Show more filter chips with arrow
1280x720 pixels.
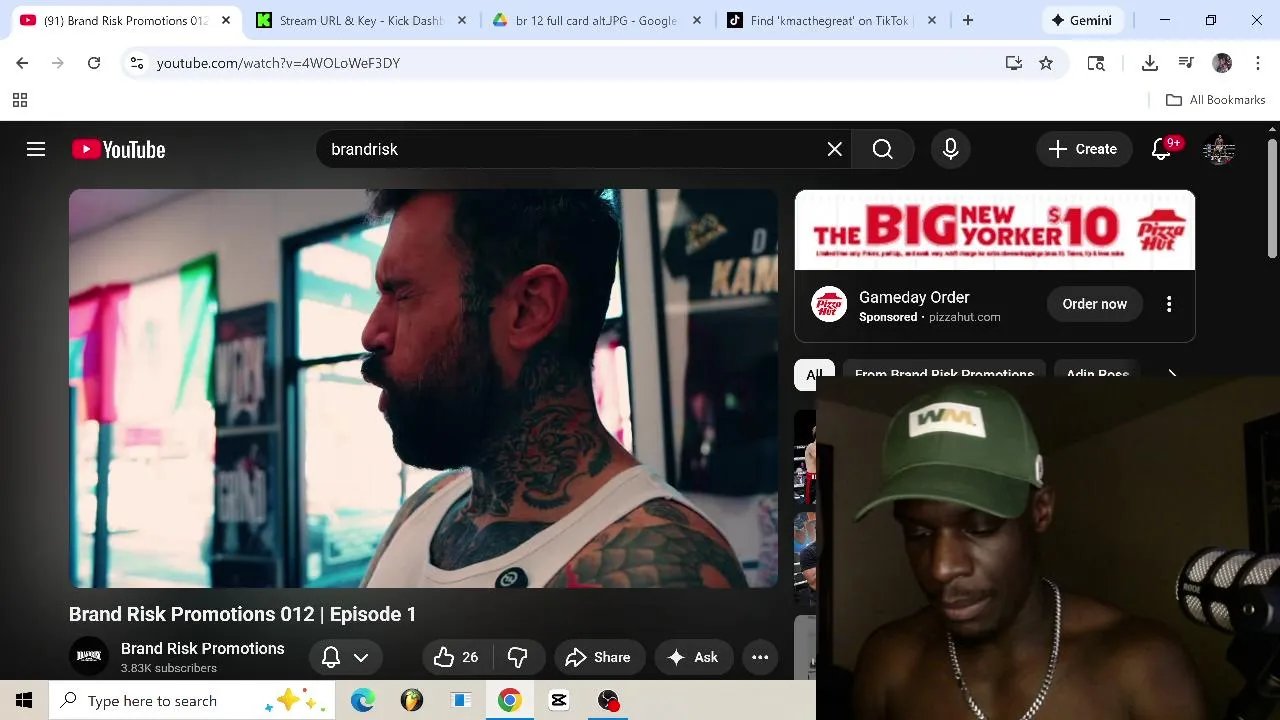coord(1173,374)
